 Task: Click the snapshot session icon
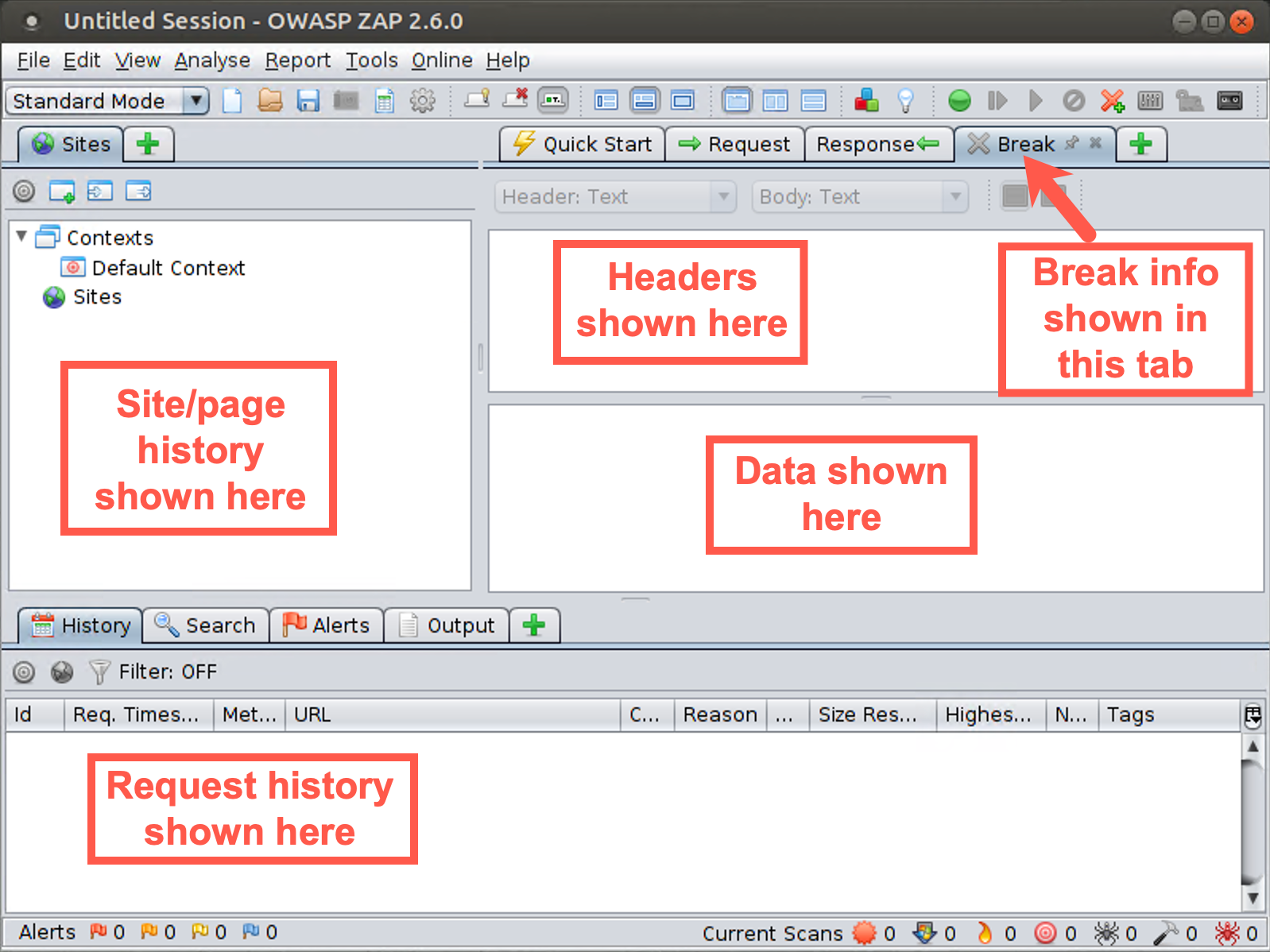click(346, 101)
